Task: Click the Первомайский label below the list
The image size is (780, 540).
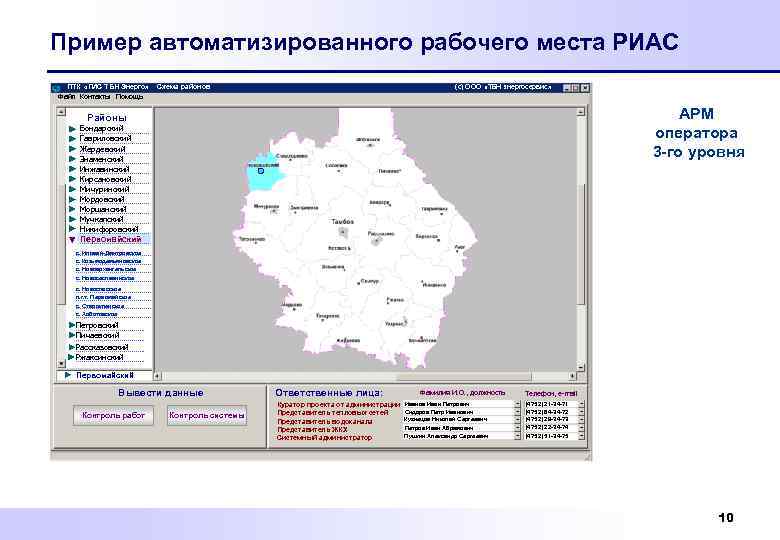Action: coord(105,375)
